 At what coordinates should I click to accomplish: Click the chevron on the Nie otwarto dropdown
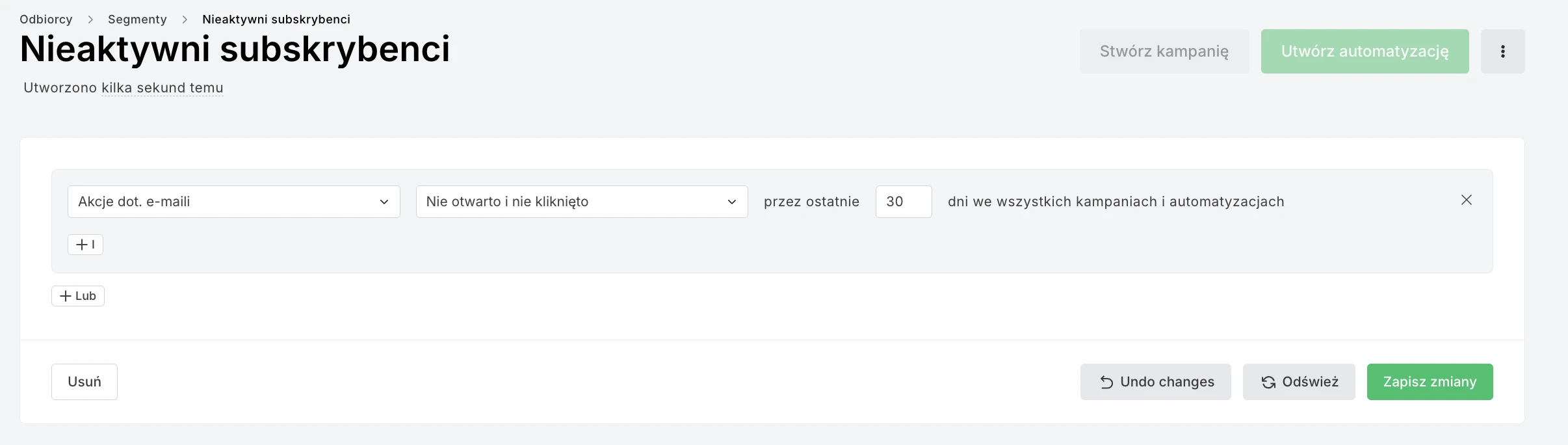tap(732, 202)
